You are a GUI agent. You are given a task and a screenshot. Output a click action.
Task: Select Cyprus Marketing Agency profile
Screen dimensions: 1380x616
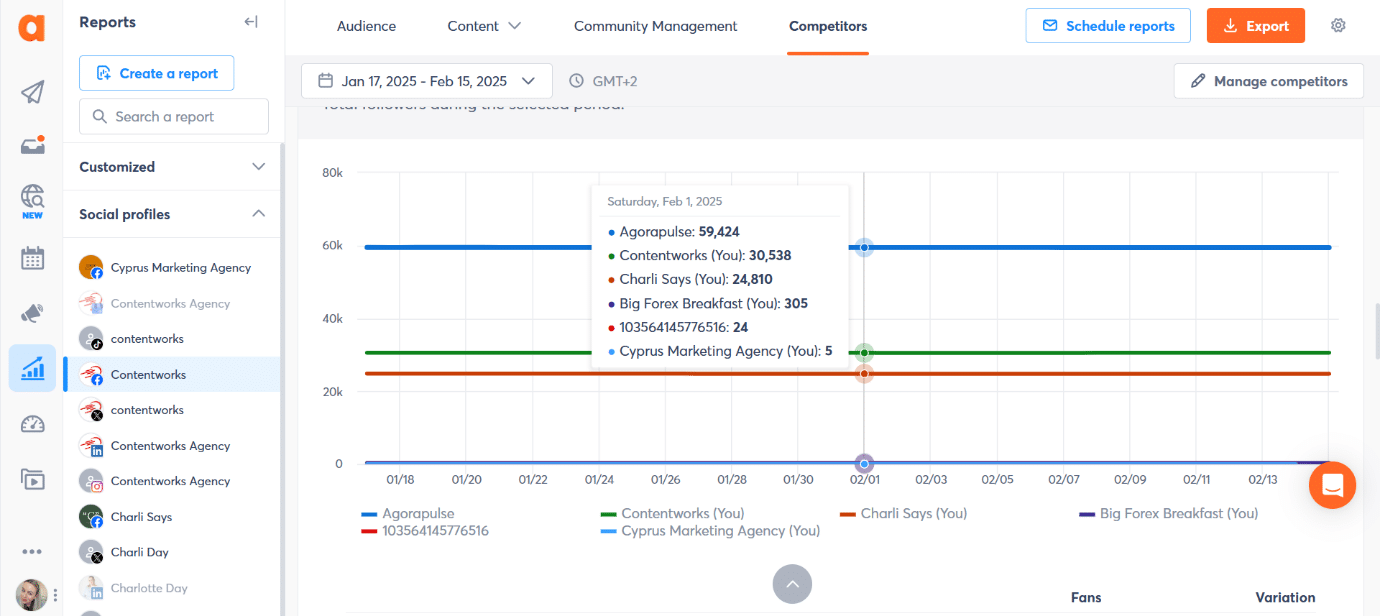(x=172, y=268)
